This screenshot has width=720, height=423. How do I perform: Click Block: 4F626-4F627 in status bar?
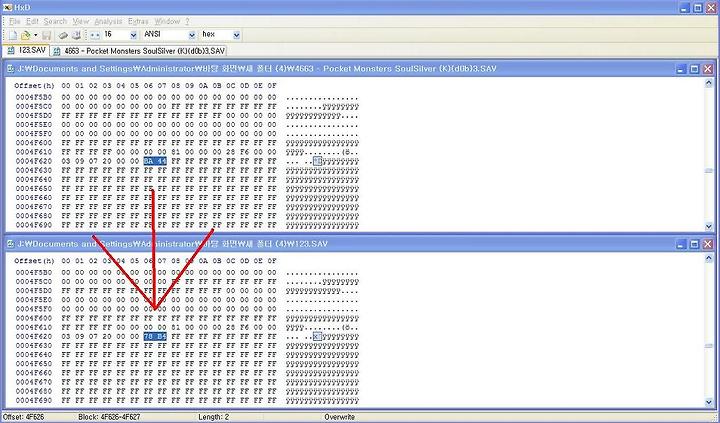(x=109, y=417)
